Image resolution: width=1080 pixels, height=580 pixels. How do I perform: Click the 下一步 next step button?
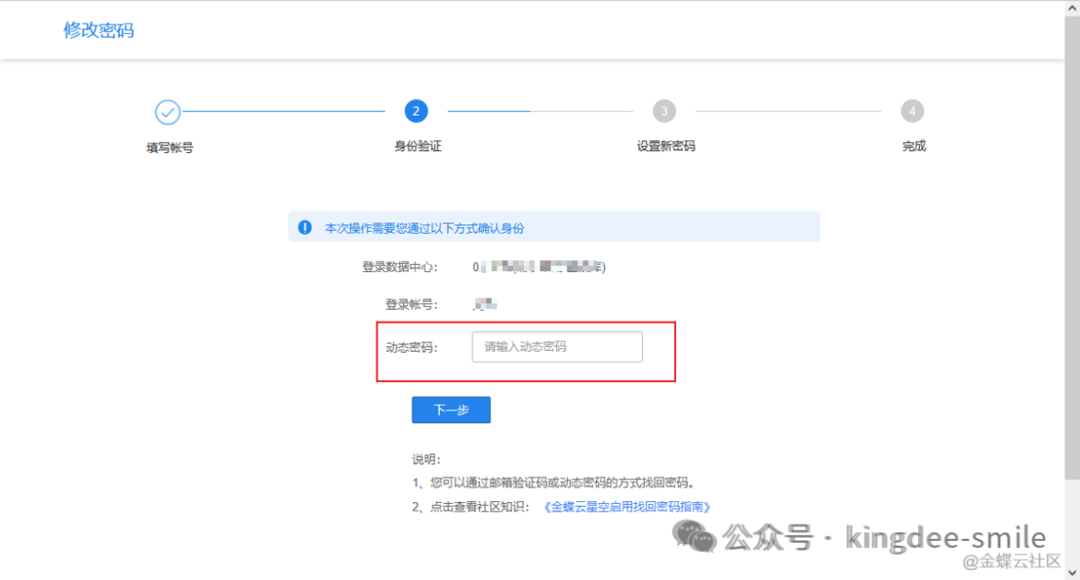point(451,410)
